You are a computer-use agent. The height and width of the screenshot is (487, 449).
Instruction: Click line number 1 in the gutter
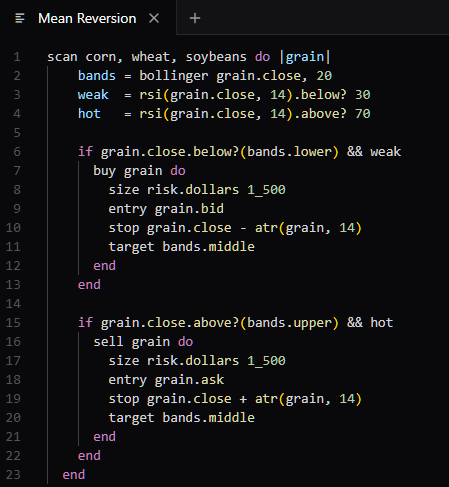click(17, 57)
